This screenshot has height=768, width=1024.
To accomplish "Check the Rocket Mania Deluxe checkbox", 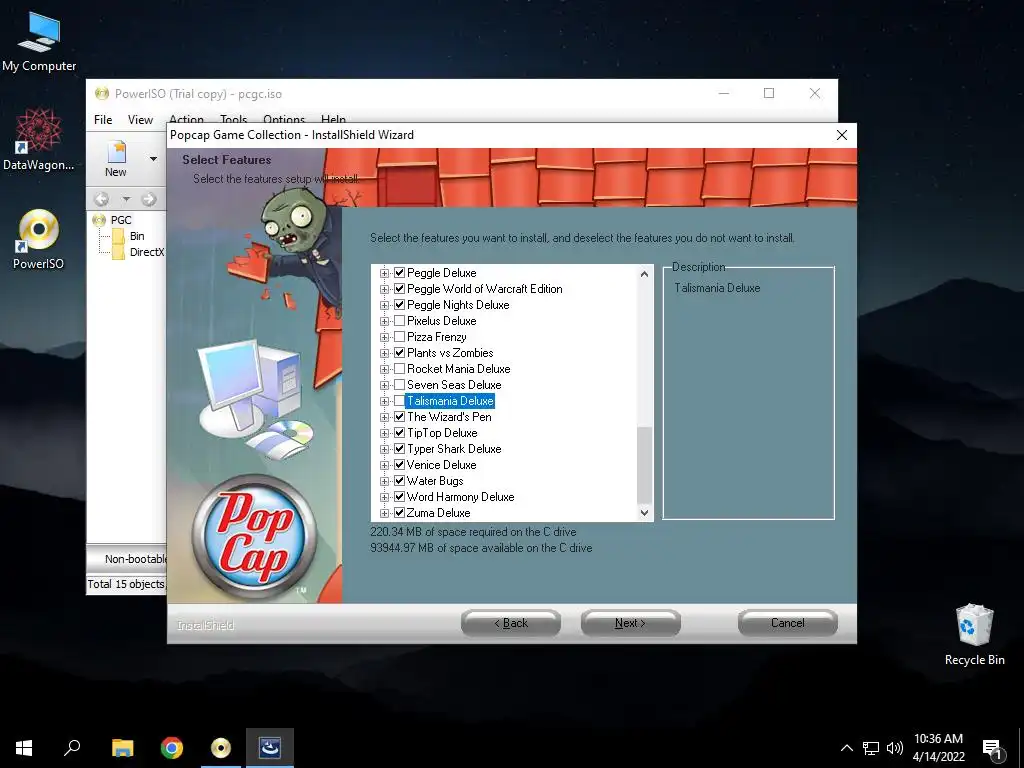I will 400,368.
